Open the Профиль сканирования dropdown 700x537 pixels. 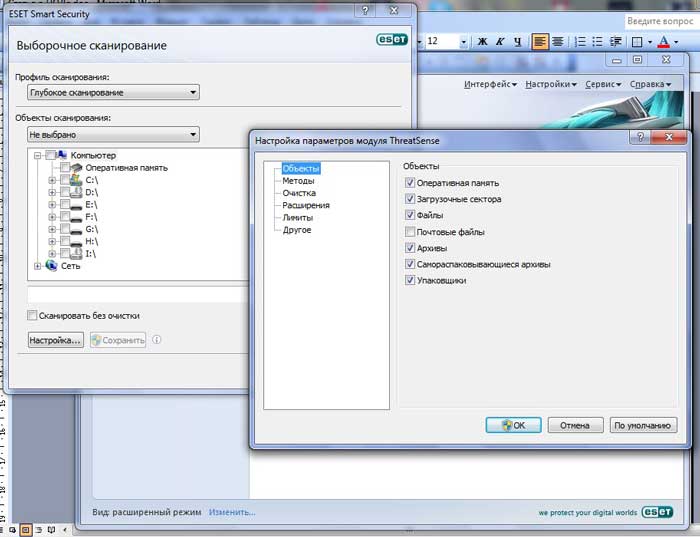113,92
